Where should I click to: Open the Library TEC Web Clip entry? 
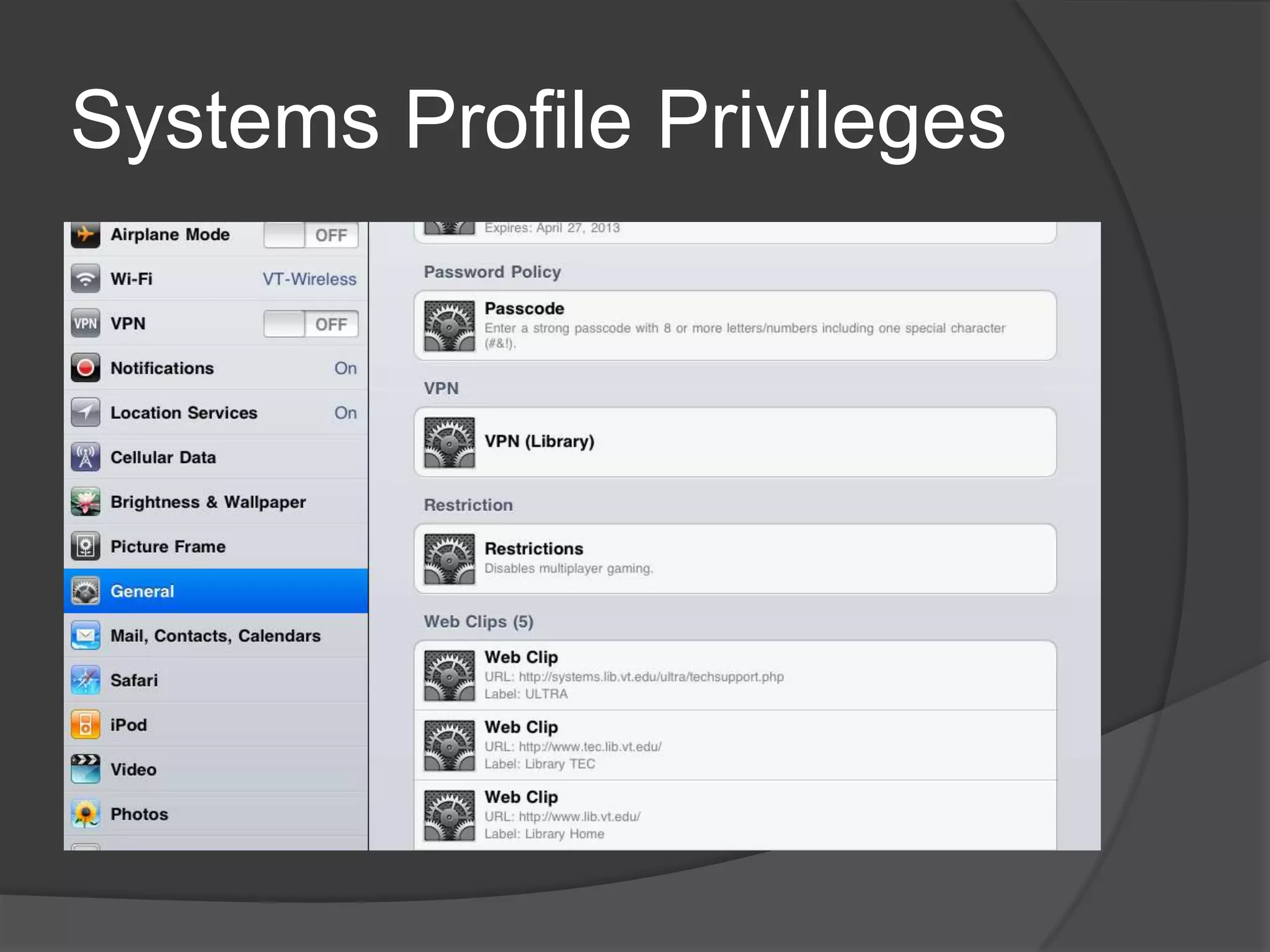pyautogui.click(x=735, y=746)
